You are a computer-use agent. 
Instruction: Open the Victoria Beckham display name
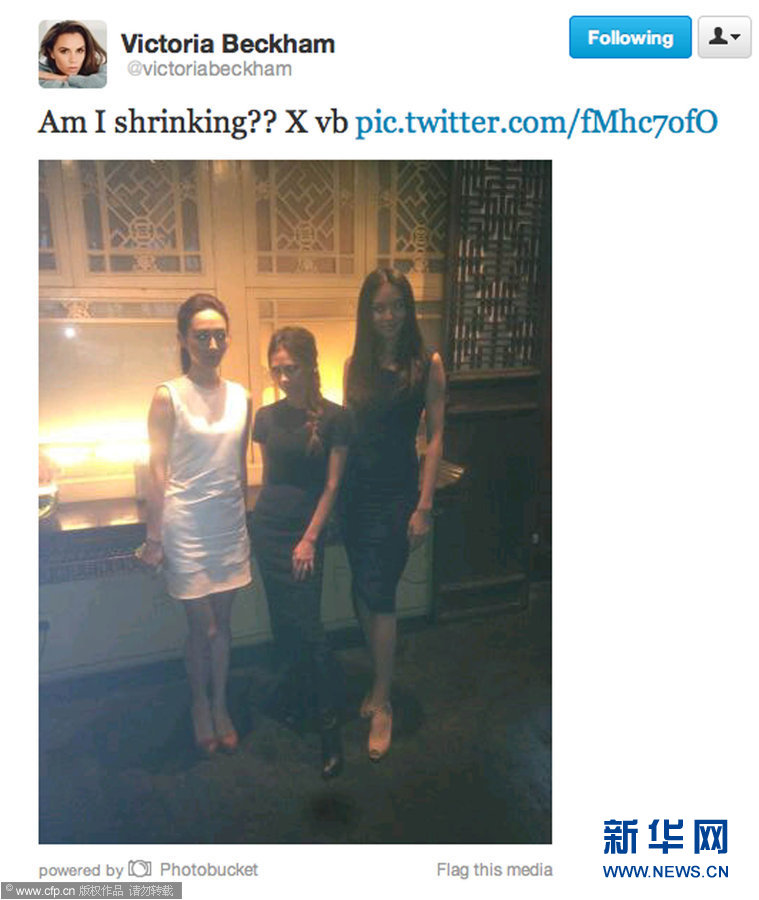pyautogui.click(x=227, y=44)
